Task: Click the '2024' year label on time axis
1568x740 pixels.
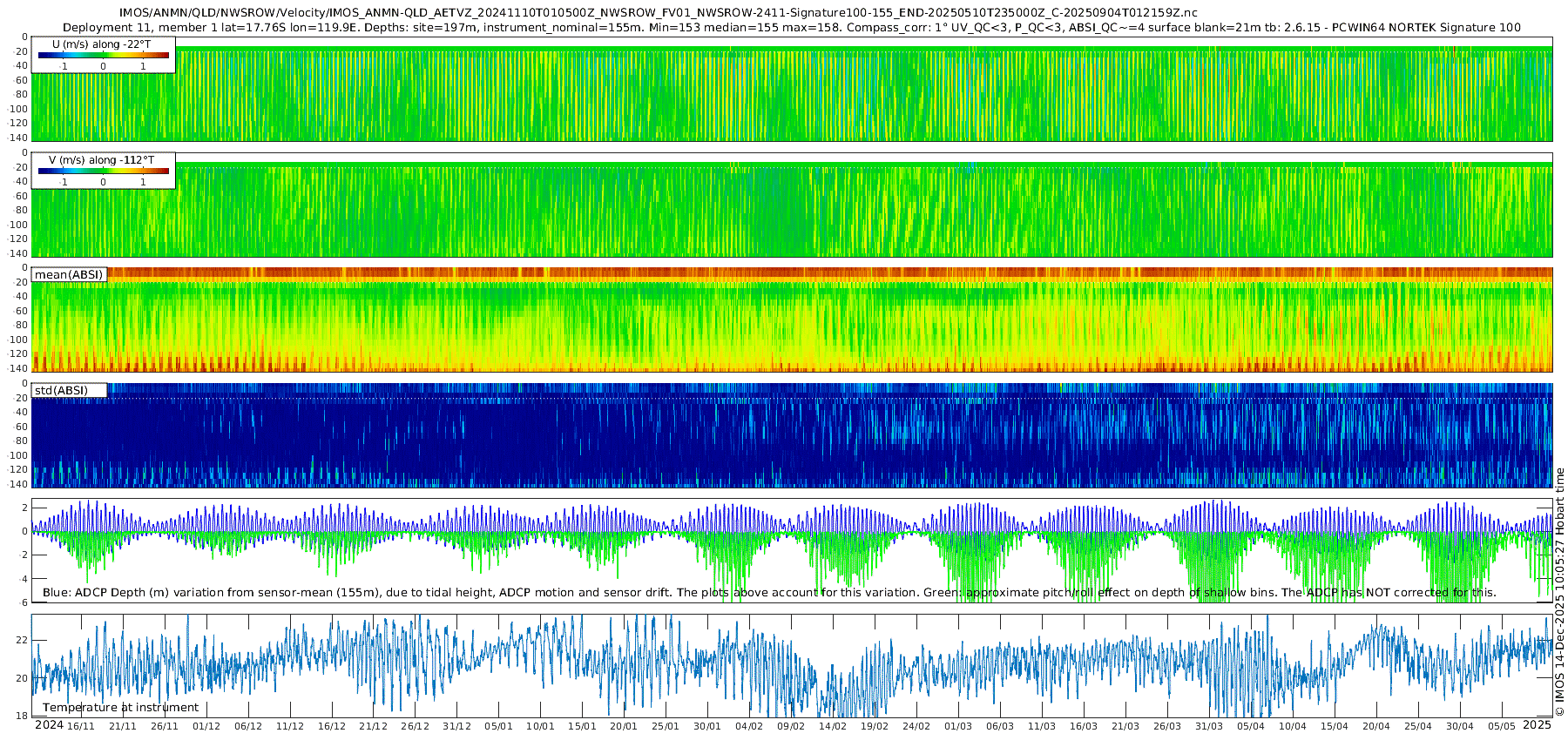Action: [x=49, y=725]
